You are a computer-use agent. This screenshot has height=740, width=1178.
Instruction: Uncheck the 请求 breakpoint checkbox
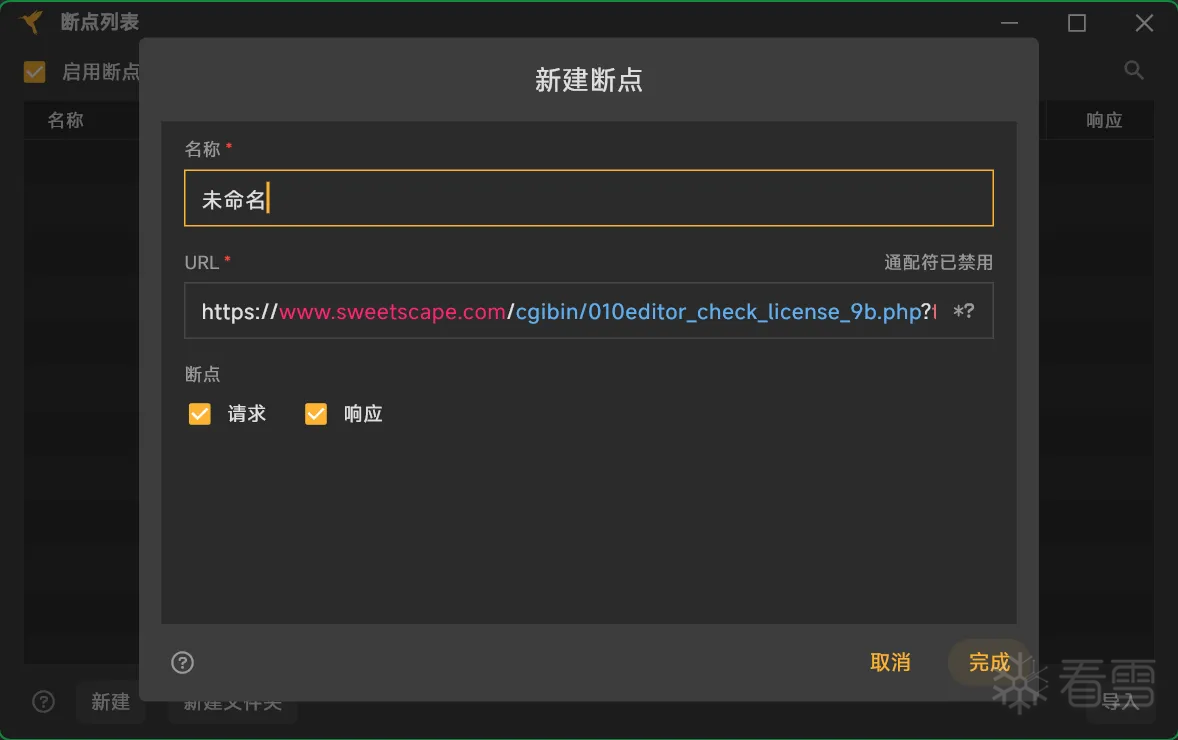click(x=199, y=413)
